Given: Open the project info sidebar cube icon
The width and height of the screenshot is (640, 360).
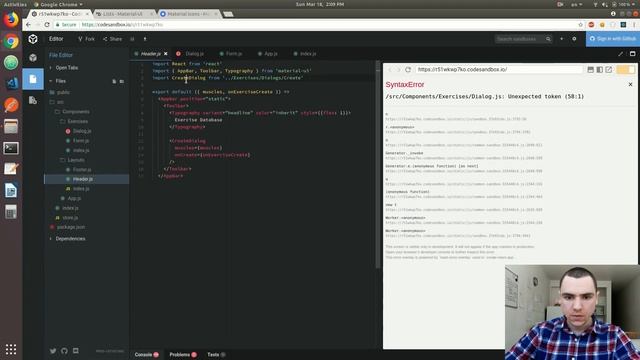Looking at the screenshot, I should point(33,58).
